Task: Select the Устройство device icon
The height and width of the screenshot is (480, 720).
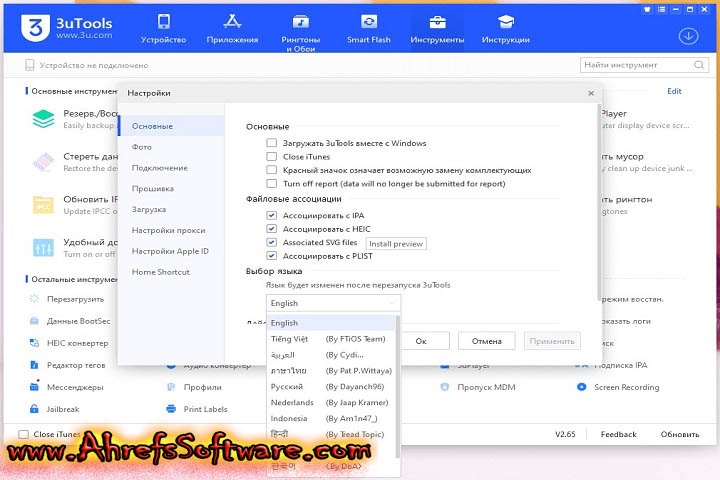Action: pos(163,22)
